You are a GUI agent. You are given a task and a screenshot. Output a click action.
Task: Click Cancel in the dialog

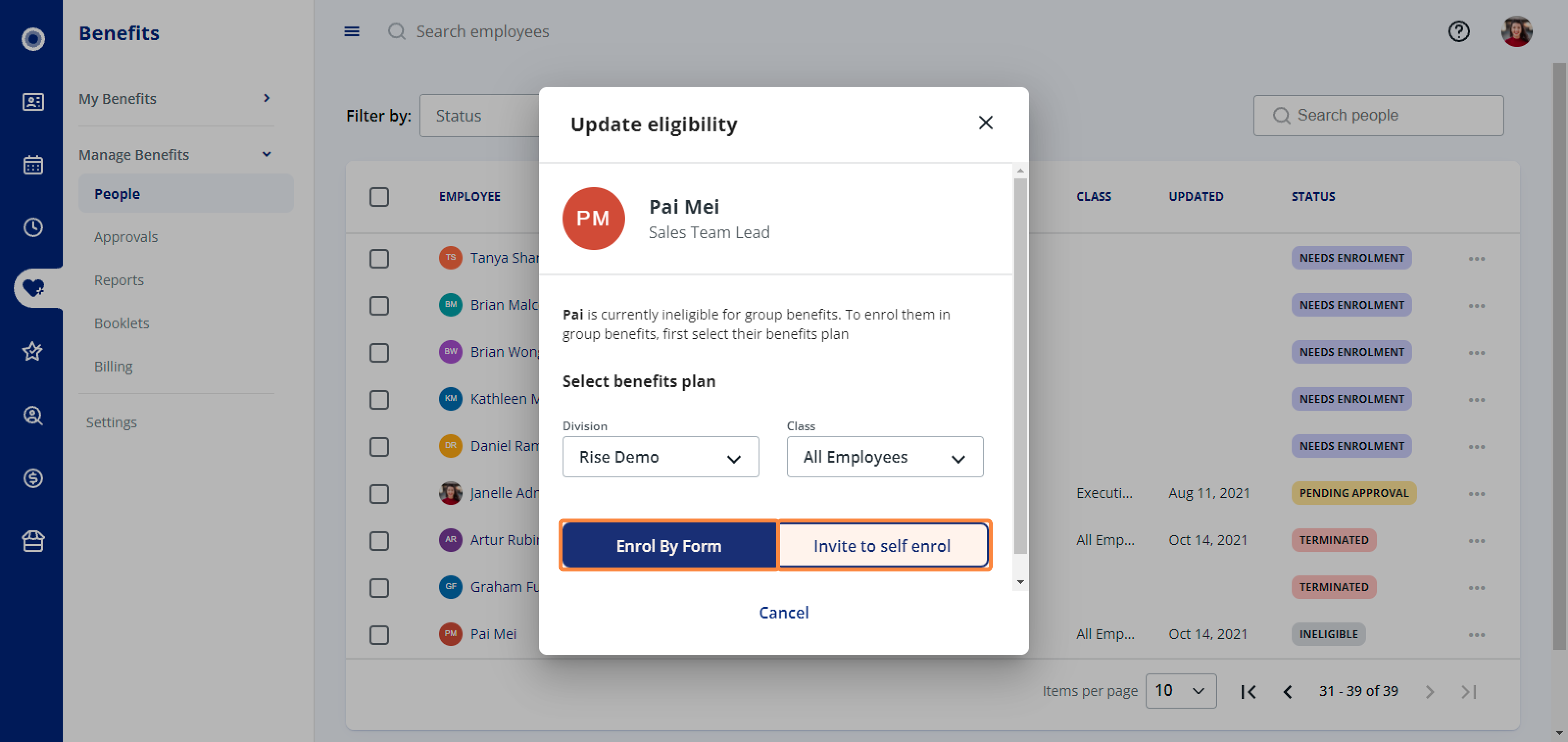(784, 612)
